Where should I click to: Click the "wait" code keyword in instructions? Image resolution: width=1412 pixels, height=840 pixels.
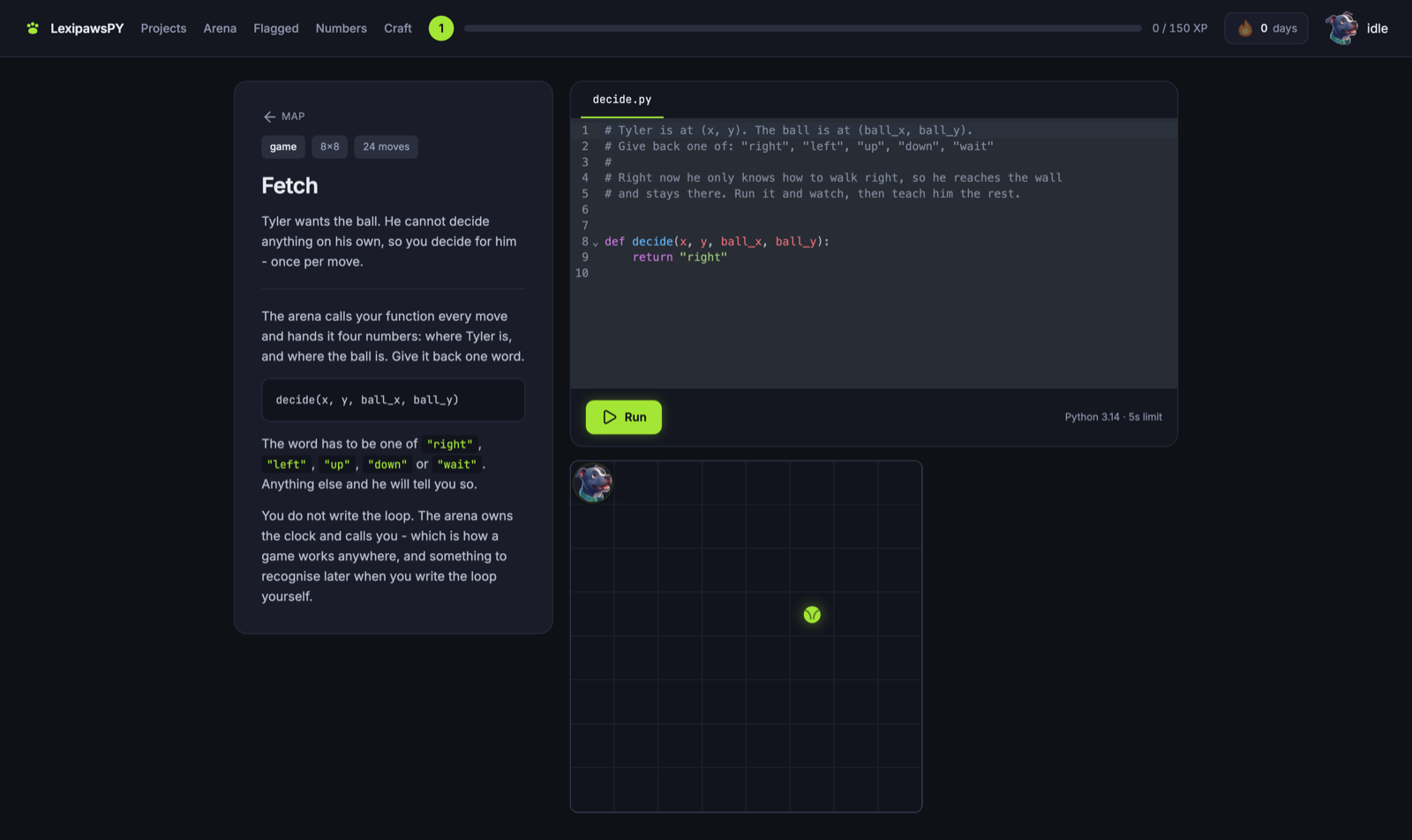pyautogui.click(x=457, y=464)
